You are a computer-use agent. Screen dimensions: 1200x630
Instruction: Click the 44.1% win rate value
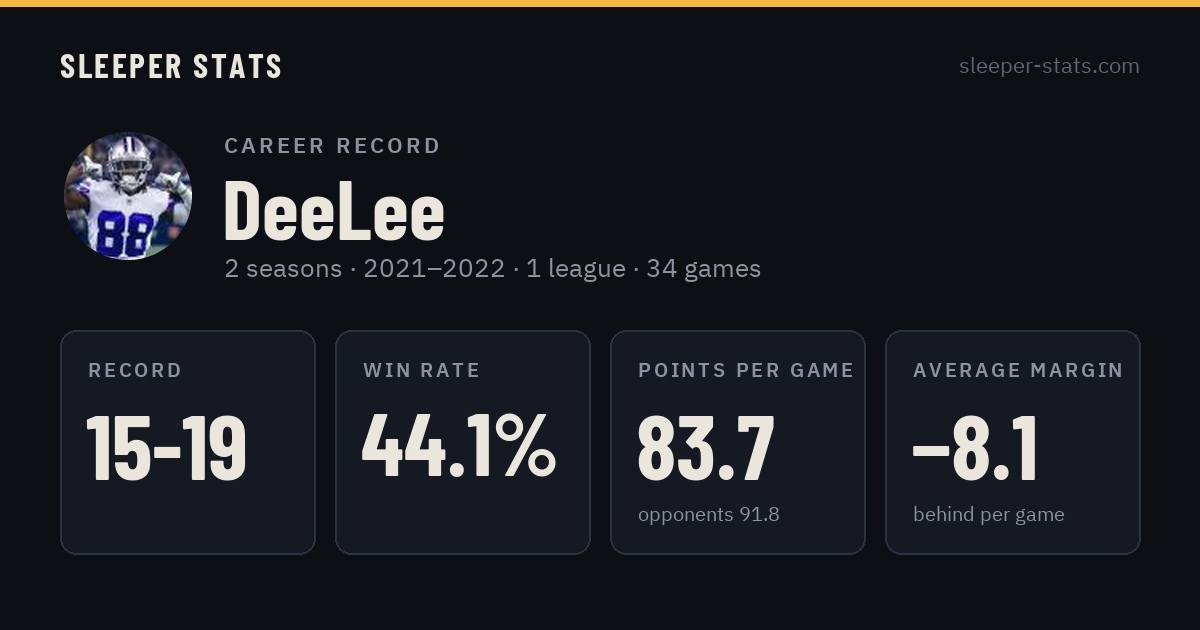click(x=459, y=446)
